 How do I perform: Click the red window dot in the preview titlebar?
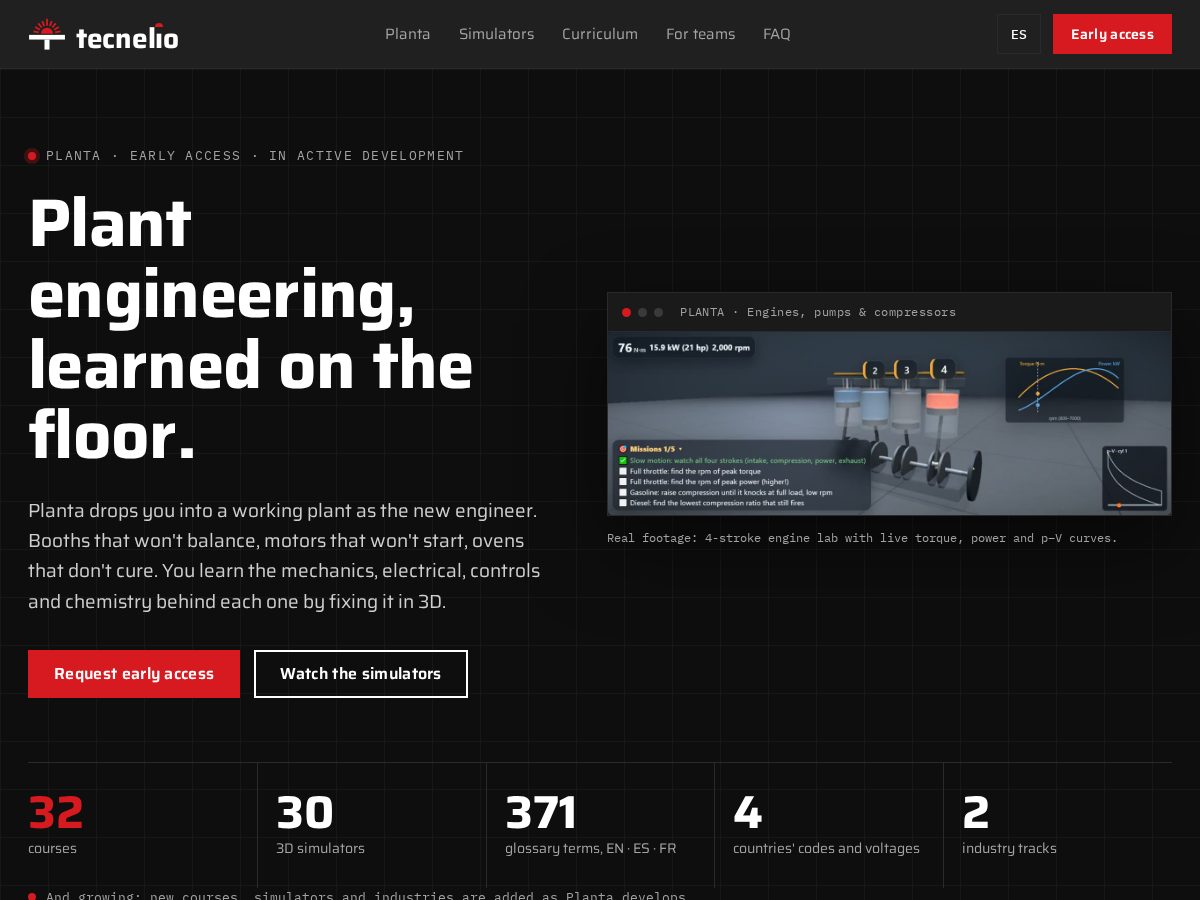(626, 312)
